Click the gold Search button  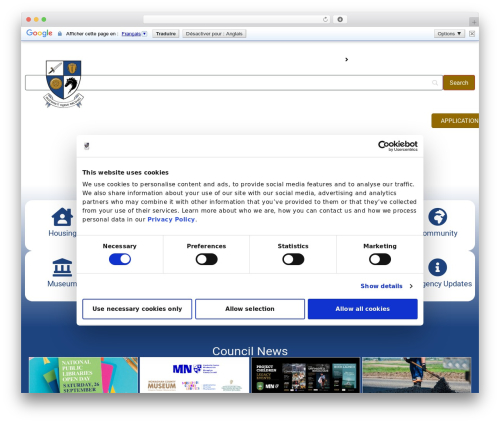pos(459,83)
